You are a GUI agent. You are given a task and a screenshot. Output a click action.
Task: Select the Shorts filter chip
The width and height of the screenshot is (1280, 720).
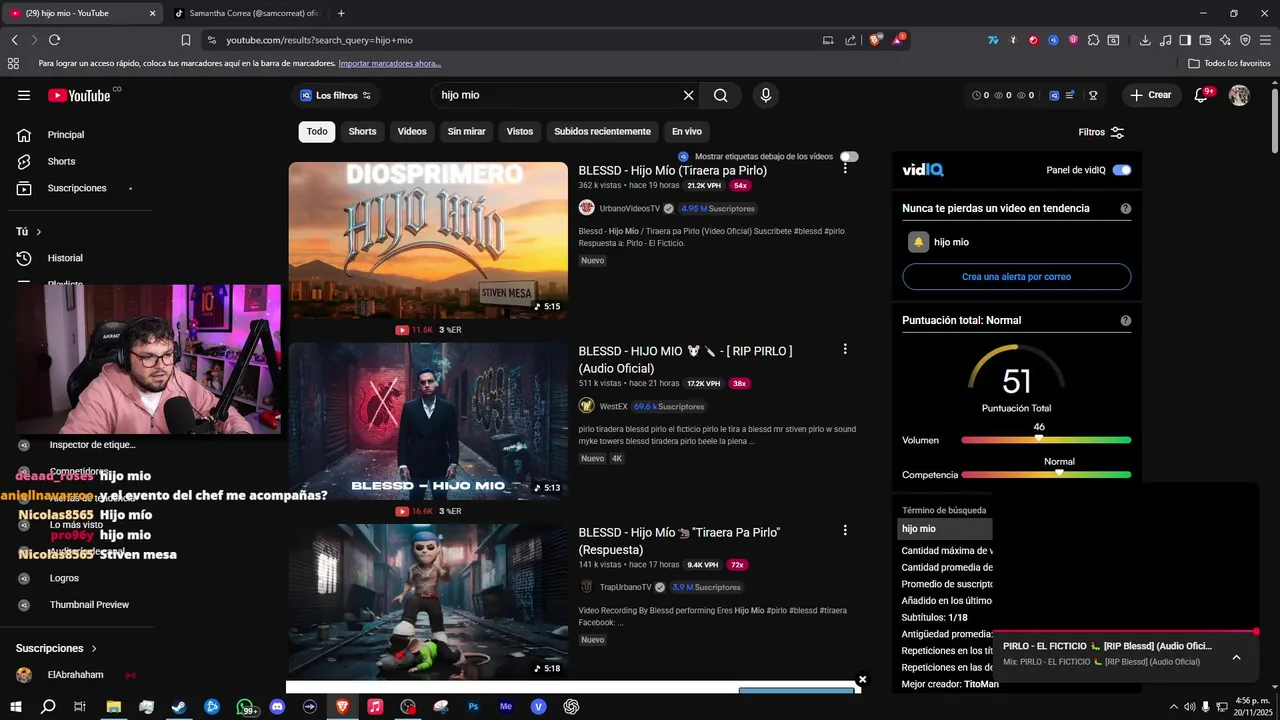tap(362, 131)
